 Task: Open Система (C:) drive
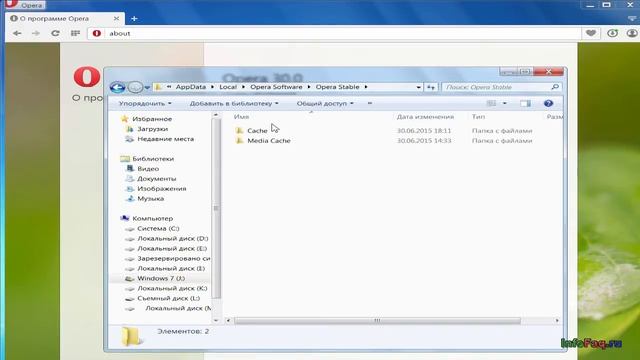tap(158, 229)
